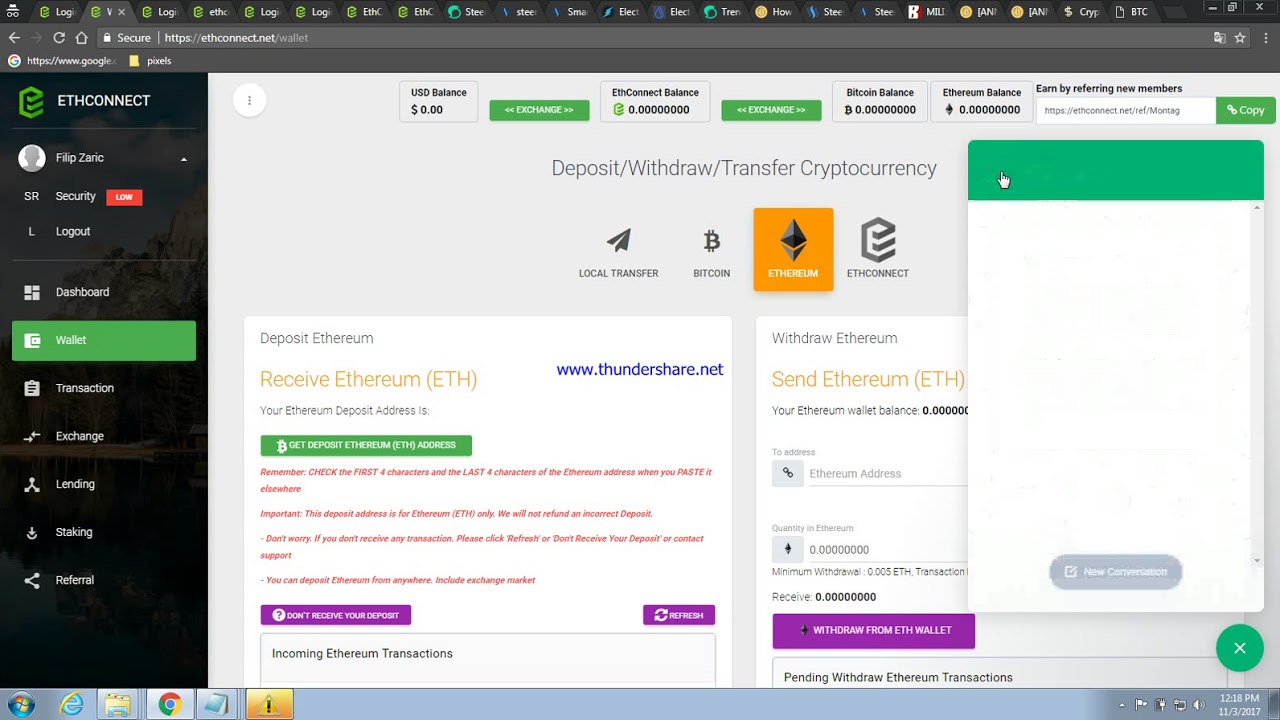This screenshot has height=720, width=1280.
Task: Click the address bar URL
Action: [236, 38]
